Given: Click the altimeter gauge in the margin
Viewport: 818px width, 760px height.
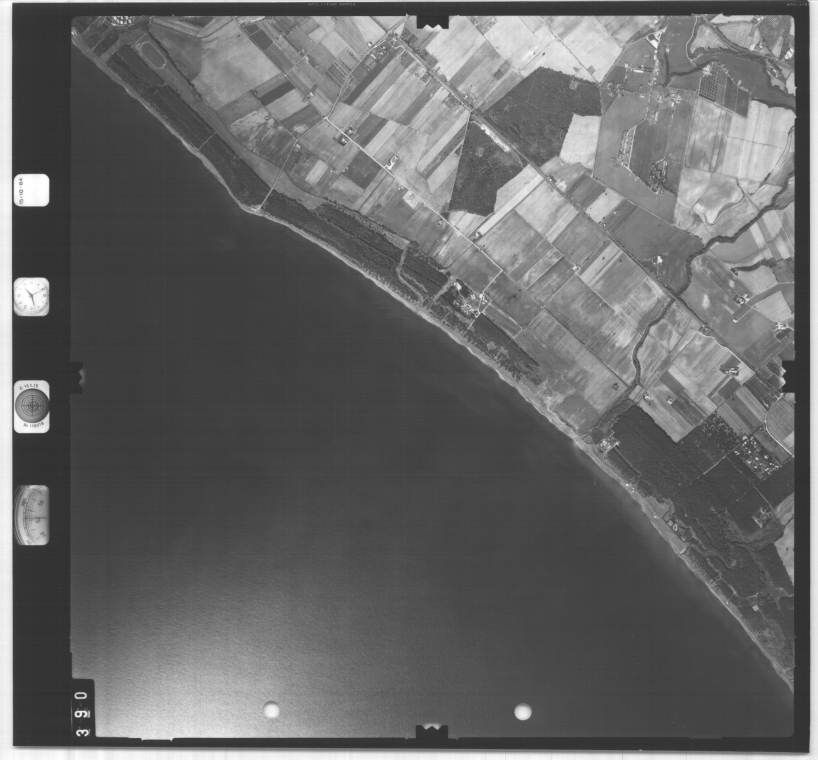Looking at the screenshot, I should click(31, 515).
